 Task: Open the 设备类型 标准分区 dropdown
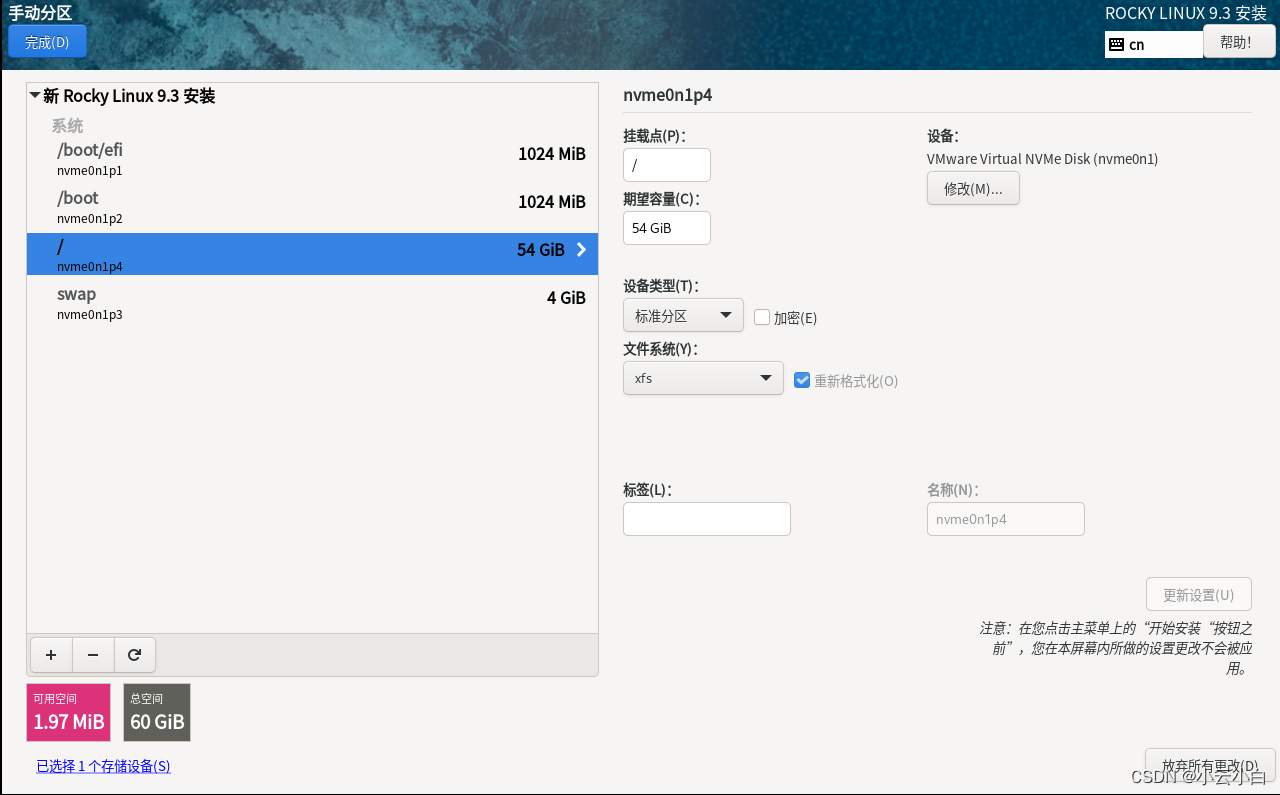click(x=683, y=315)
